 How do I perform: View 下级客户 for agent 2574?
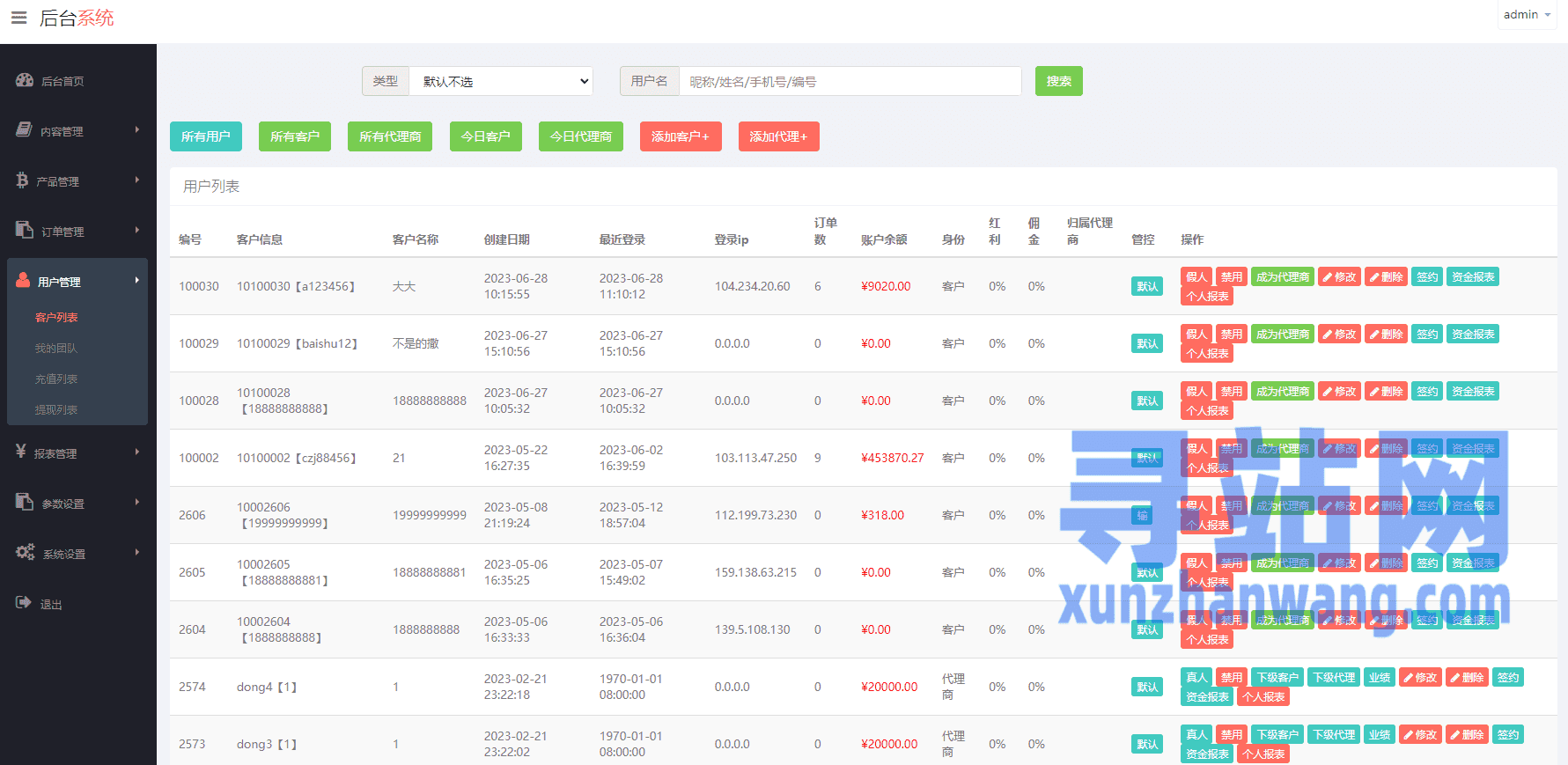(1277, 678)
